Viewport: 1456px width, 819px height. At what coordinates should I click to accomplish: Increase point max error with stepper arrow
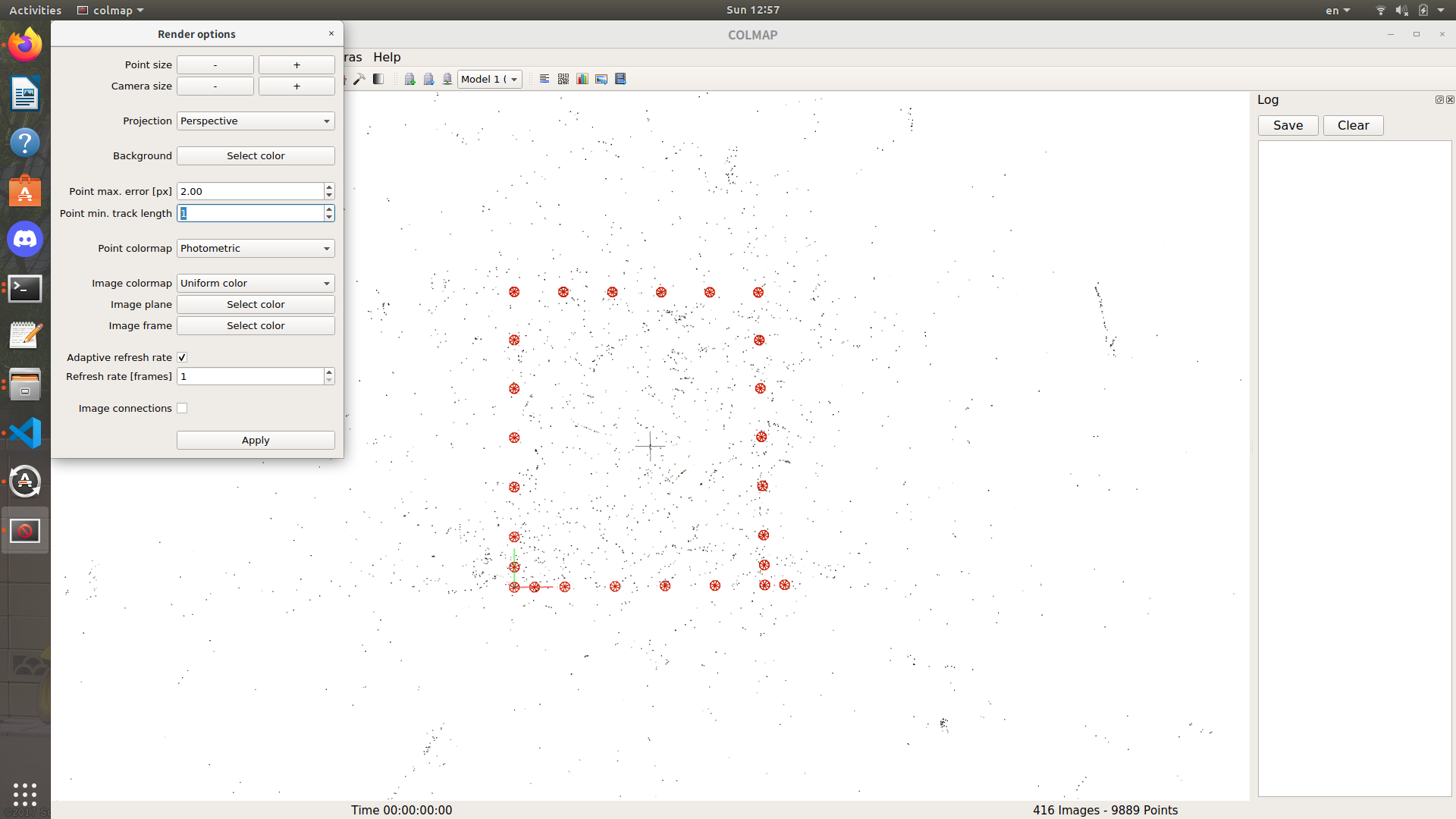[328, 187]
